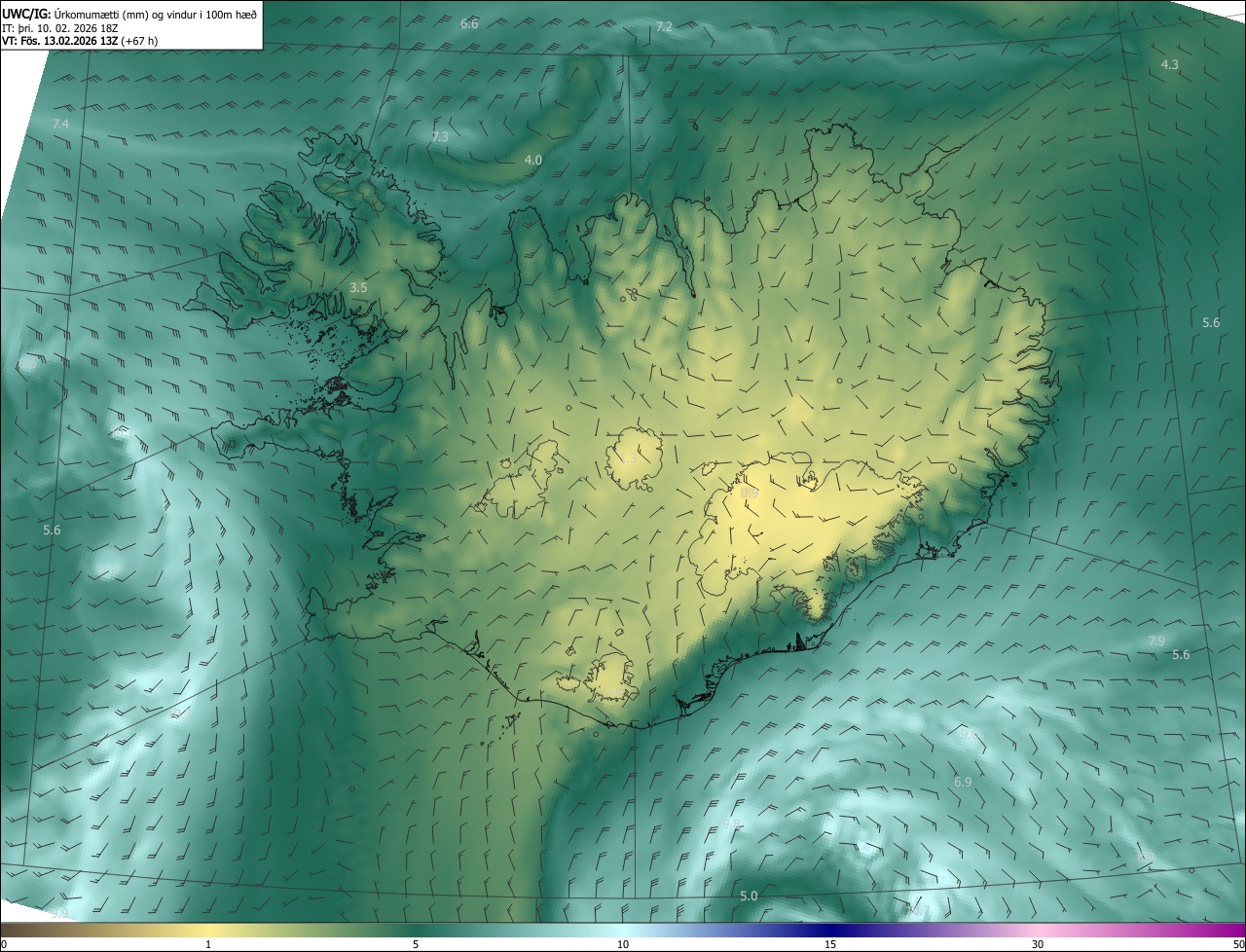Click the 5.6 value west of Iceland
The height and width of the screenshot is (952, 1246).
coord(52,531)
